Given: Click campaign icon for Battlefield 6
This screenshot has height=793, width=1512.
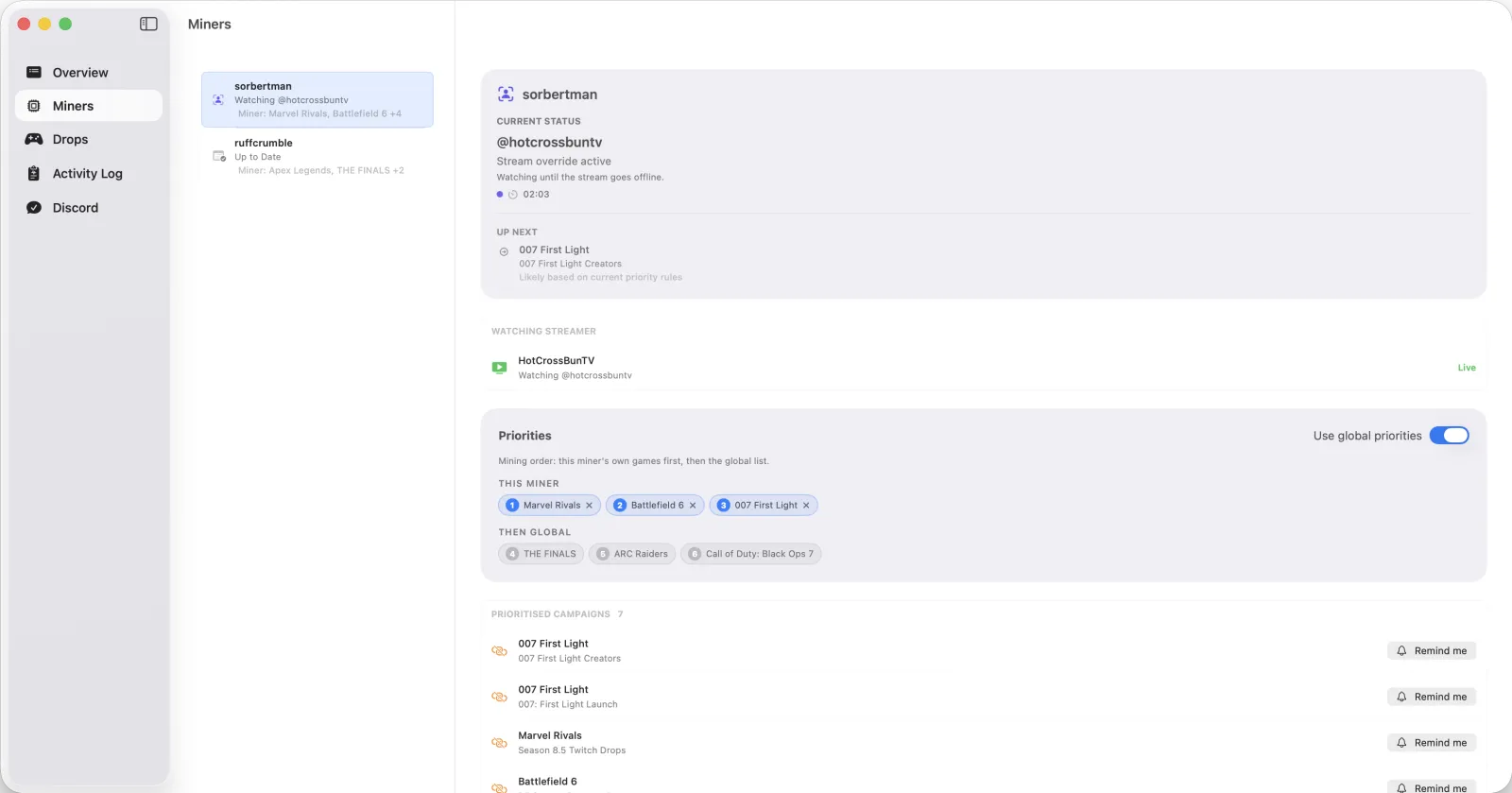Looking at the screenshot, I should [499, 786].
